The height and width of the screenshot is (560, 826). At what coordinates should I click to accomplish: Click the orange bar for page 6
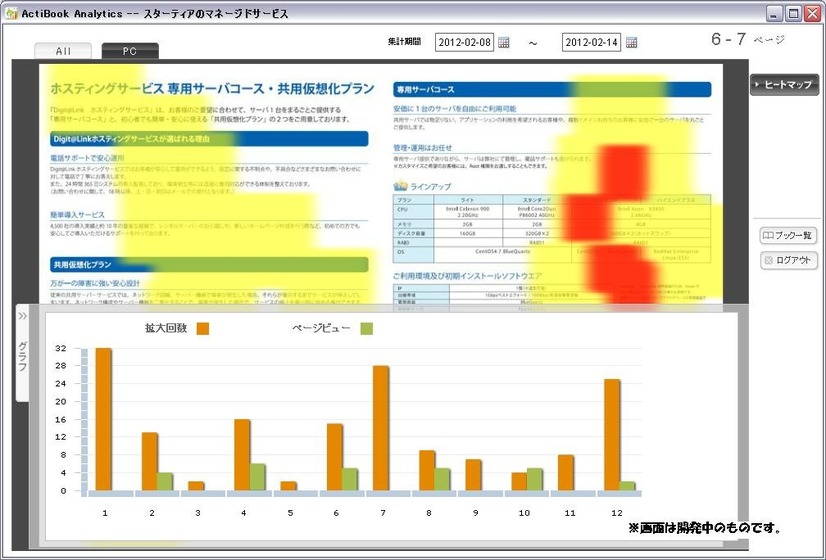(335, 457)
